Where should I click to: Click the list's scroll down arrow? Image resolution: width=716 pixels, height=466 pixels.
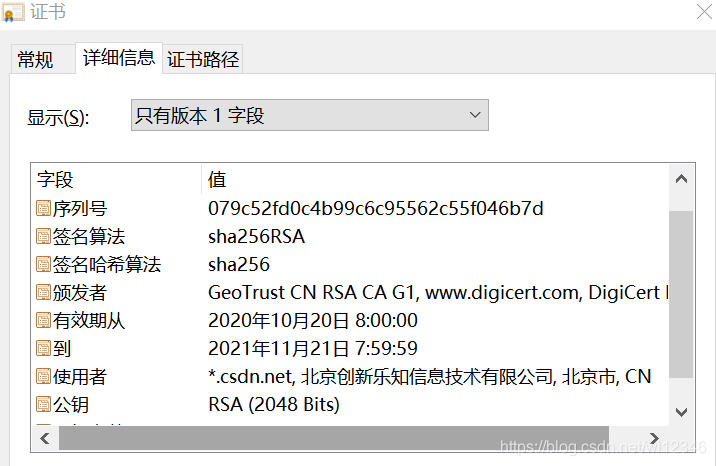pyautogui.click(x=681, y=412)
